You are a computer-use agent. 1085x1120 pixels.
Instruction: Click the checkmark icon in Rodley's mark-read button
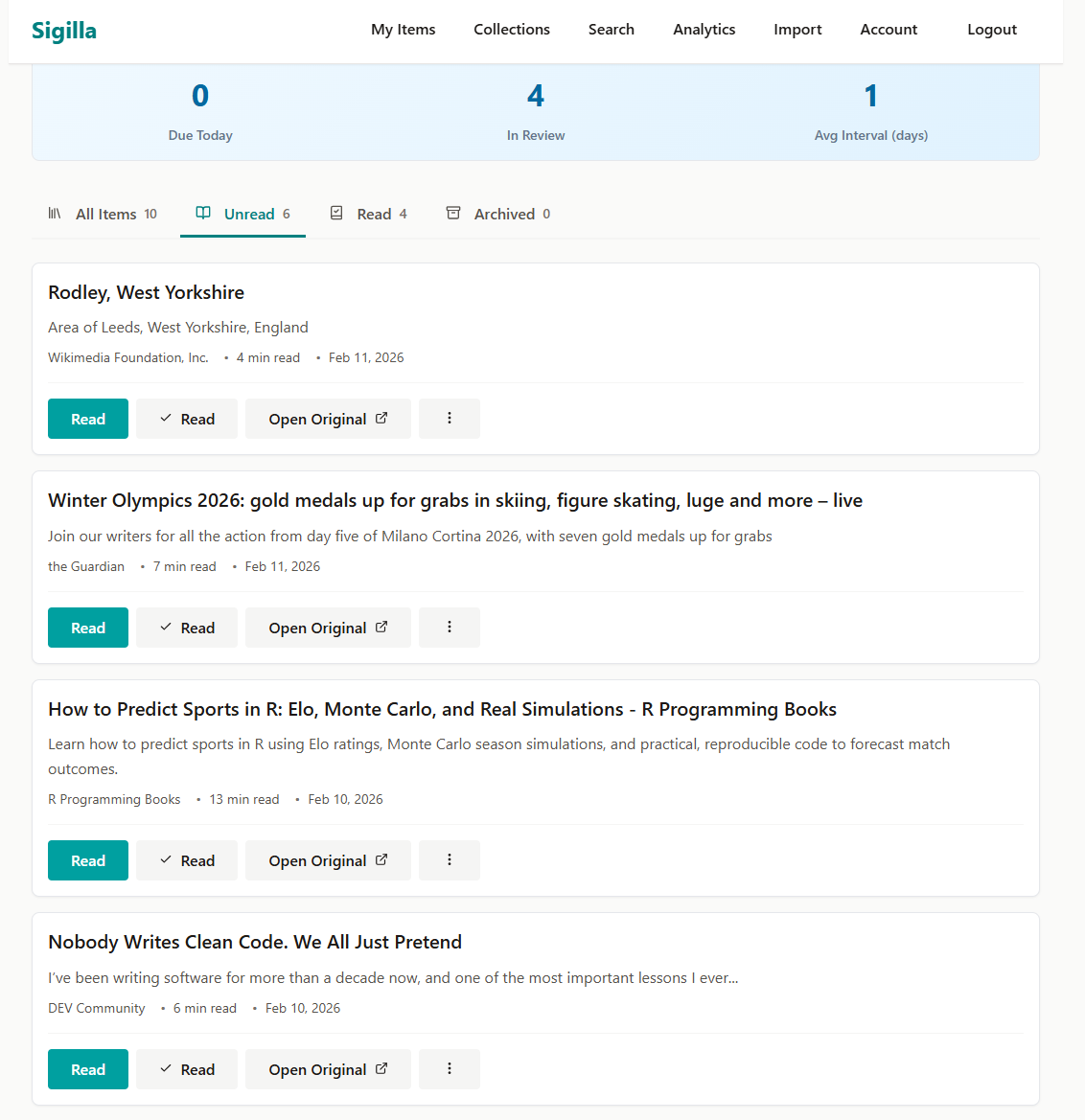165,419
